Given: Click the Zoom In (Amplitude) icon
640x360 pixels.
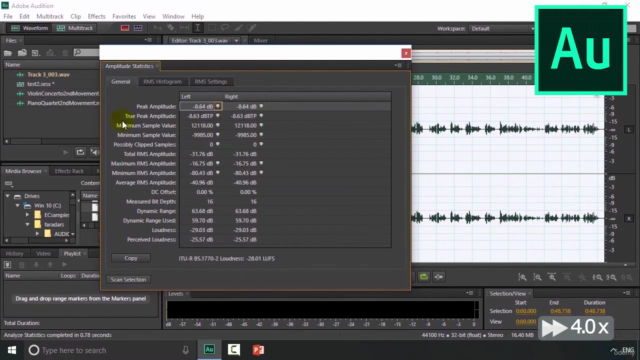Looking at the screenshot, I should [x=522, y=277].
